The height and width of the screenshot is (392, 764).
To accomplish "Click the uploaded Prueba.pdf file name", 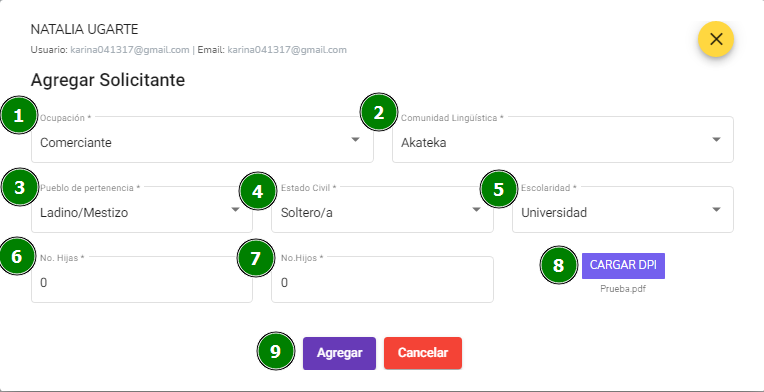I will (623, 289).
